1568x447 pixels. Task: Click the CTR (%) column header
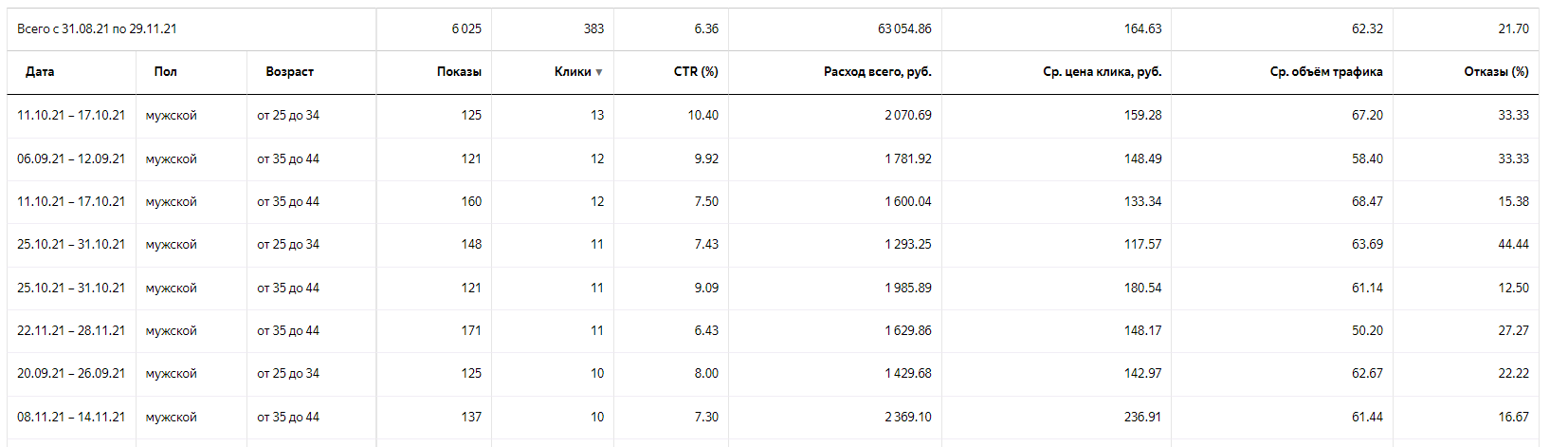696,72
